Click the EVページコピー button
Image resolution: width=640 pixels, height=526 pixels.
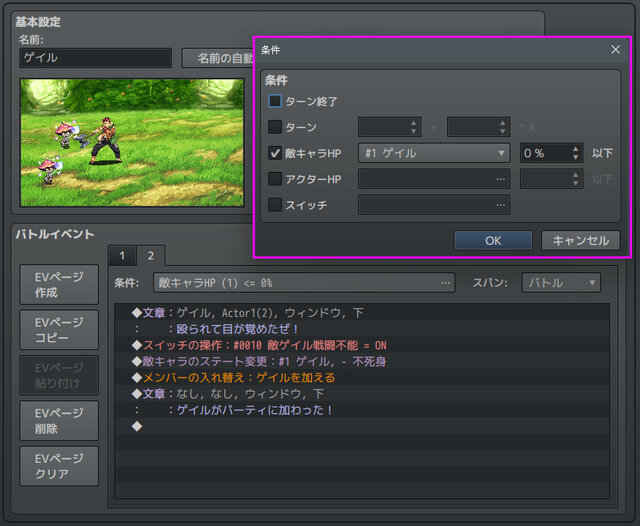click(59, 330)
